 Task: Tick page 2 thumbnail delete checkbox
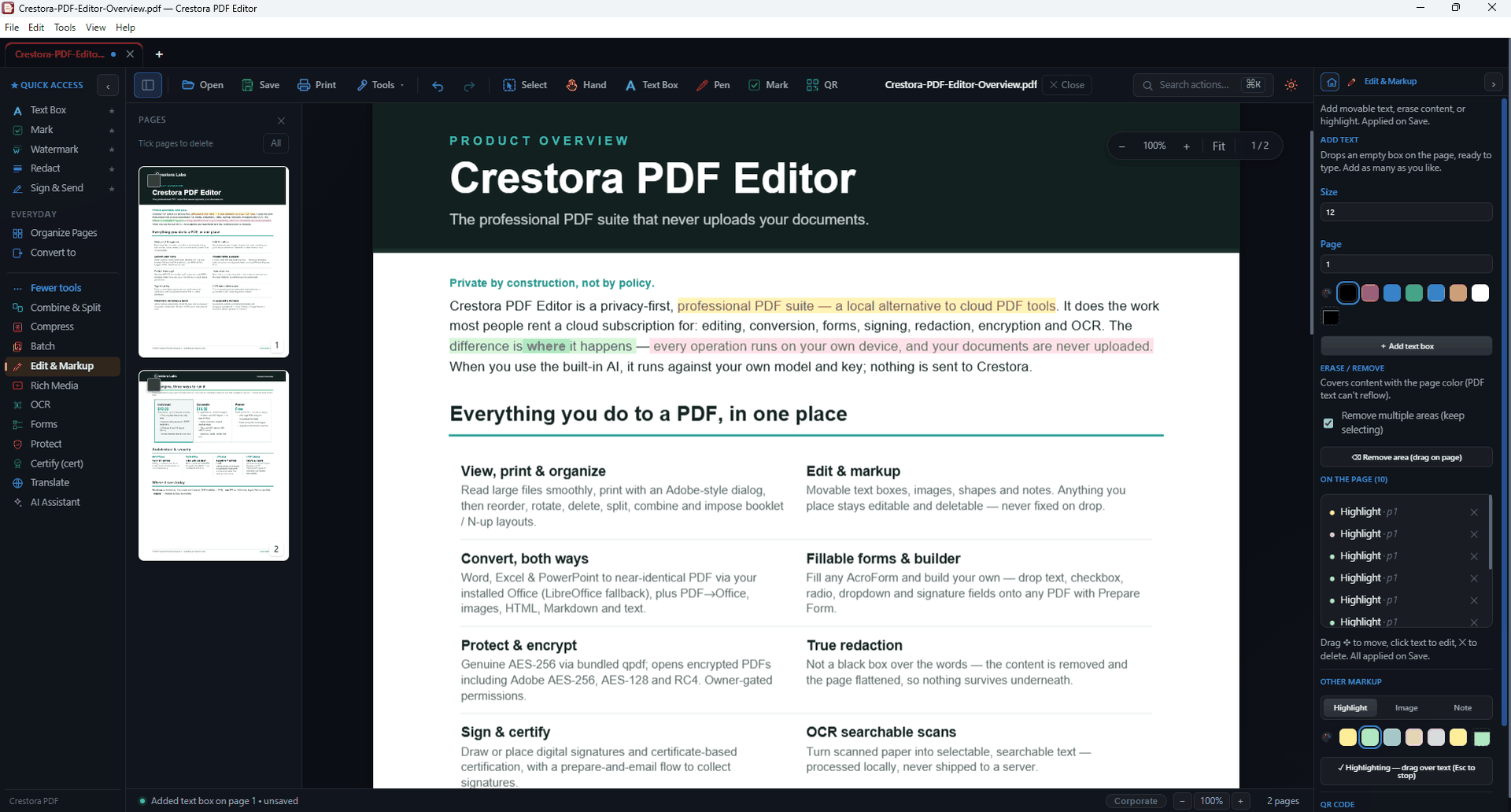[154, 386]
